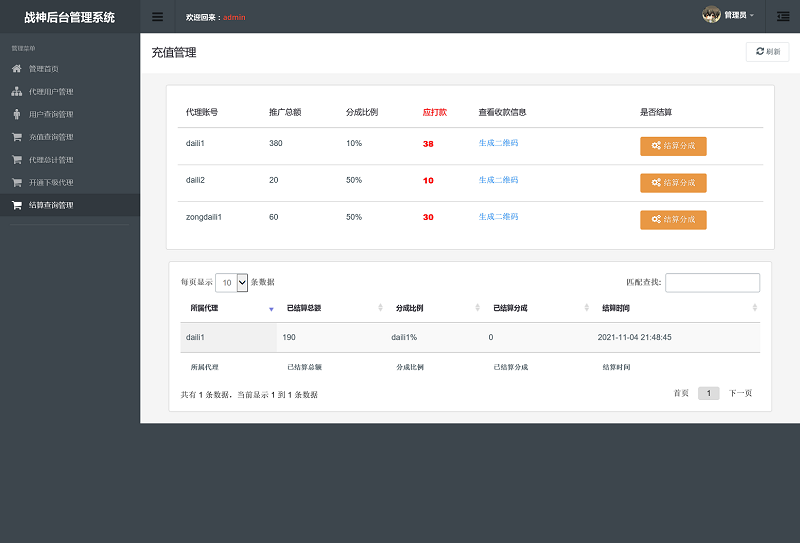Screen dimensions: 800x543
Task: Open 管理首页 menu item
Action: point(70,68)
